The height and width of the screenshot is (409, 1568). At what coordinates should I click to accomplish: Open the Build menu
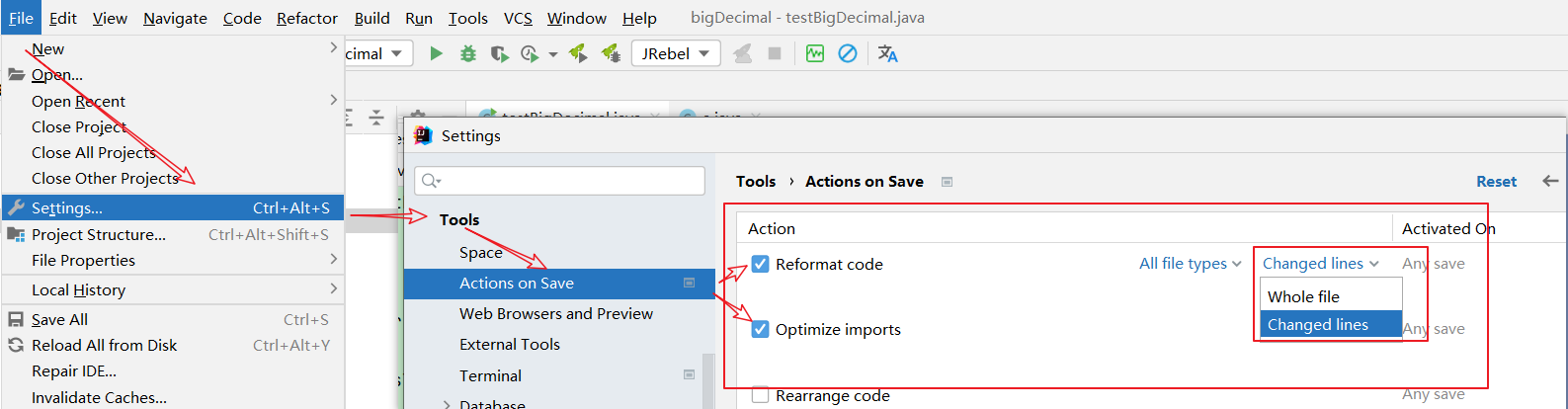pos(371,18)
